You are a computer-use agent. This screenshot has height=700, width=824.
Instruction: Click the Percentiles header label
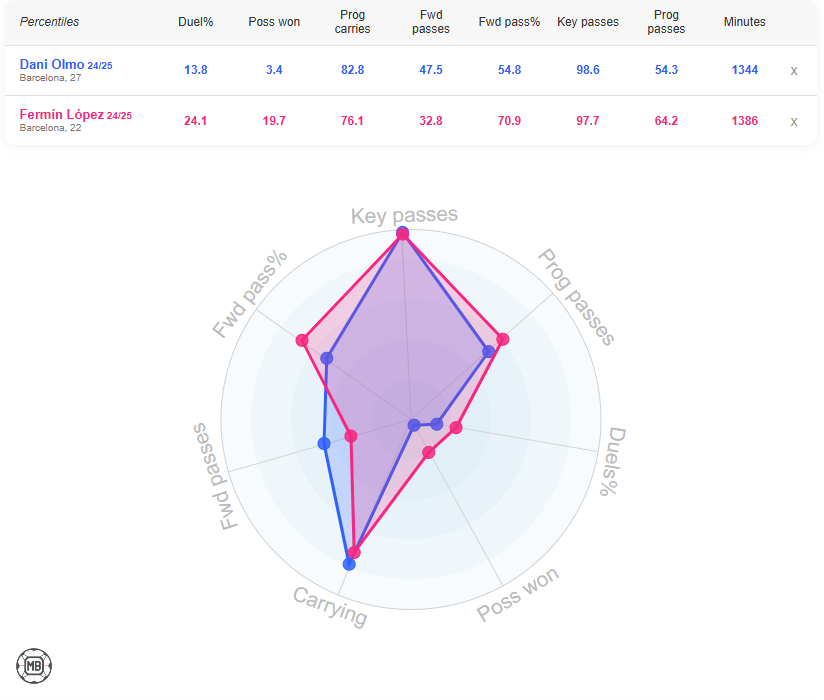tap(50, 22)
